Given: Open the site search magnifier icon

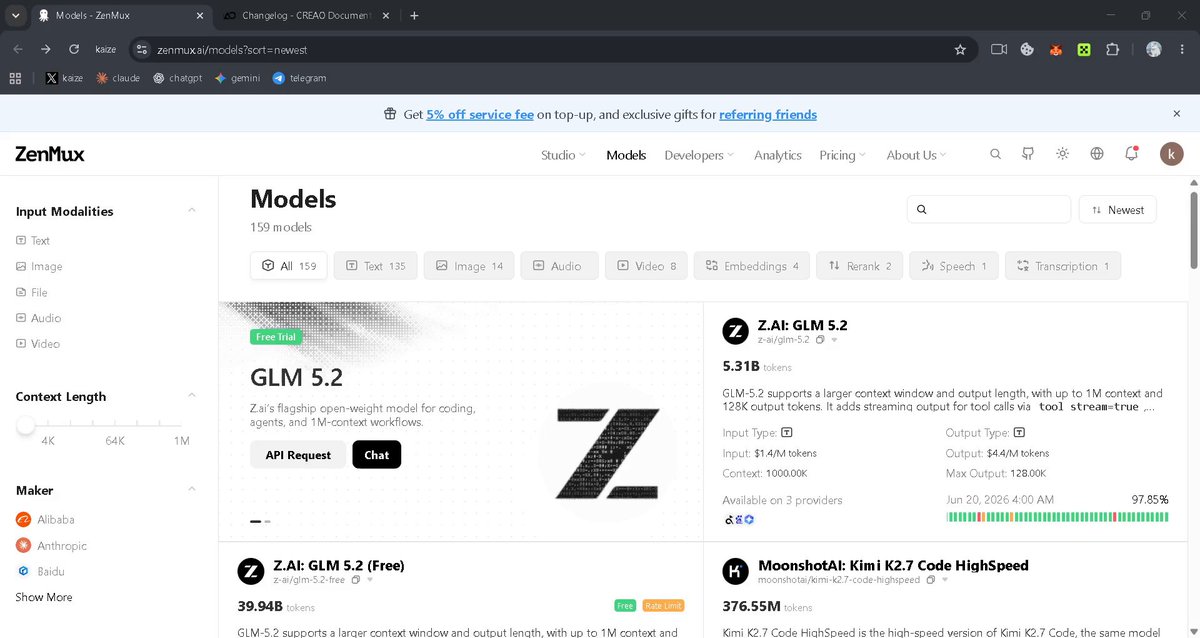Looking at the screenshot, I should (995, 154).
